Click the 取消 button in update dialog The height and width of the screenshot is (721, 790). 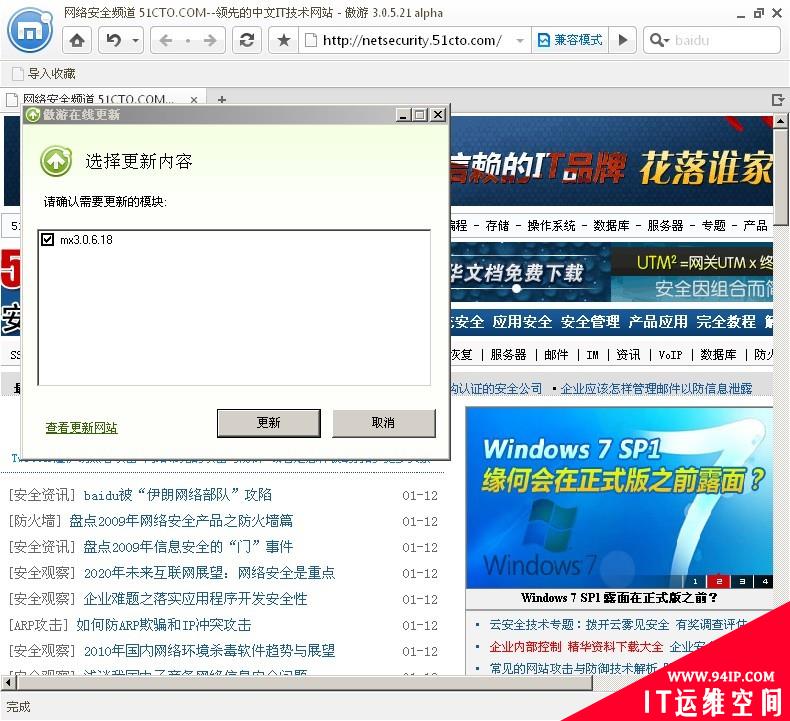click(383, 423)
